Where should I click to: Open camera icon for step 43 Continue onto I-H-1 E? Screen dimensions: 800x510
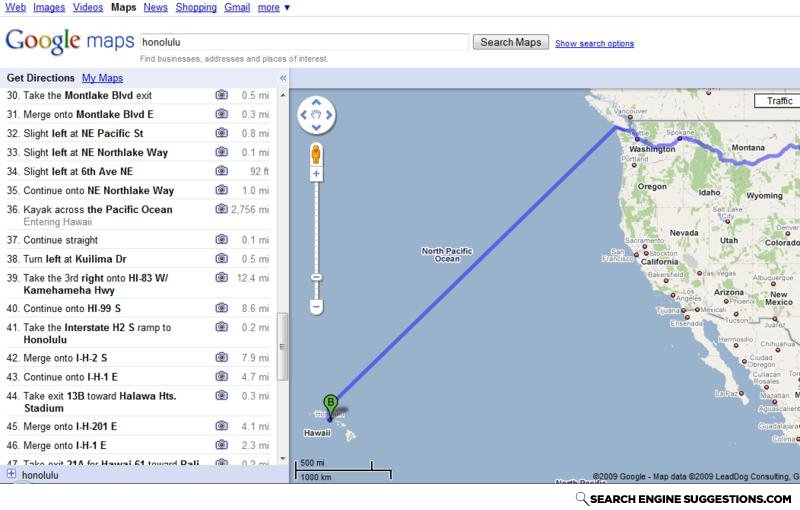tap(221, 376)
